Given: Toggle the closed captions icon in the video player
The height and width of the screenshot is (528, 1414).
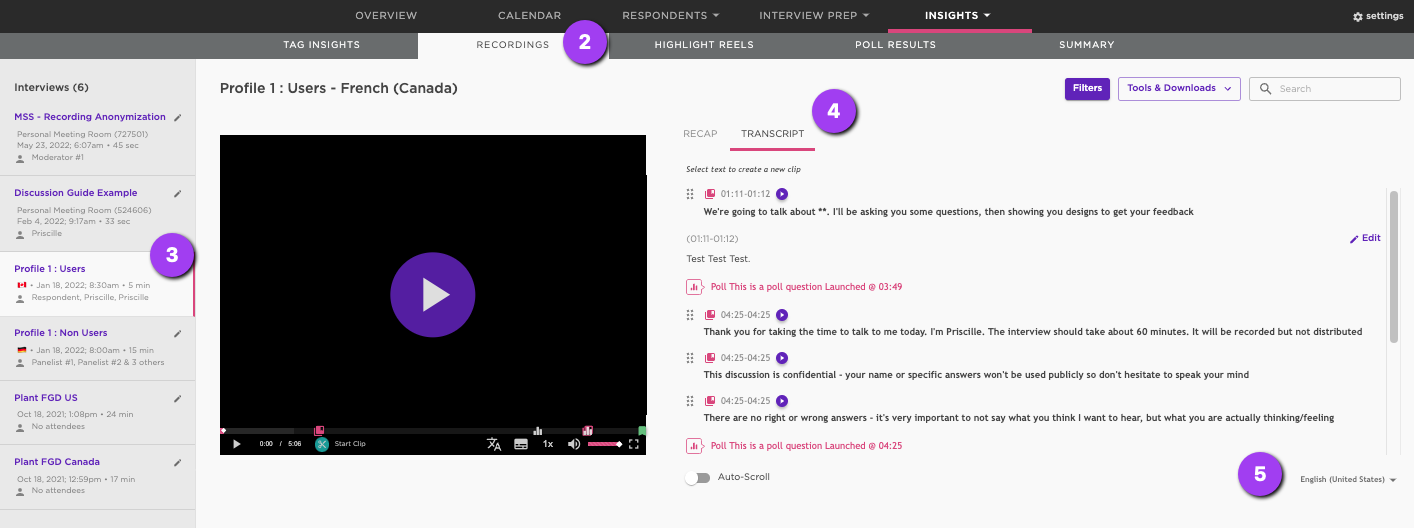Looking at the screenshot, I should pyautogui.click(x=521, y=444).
